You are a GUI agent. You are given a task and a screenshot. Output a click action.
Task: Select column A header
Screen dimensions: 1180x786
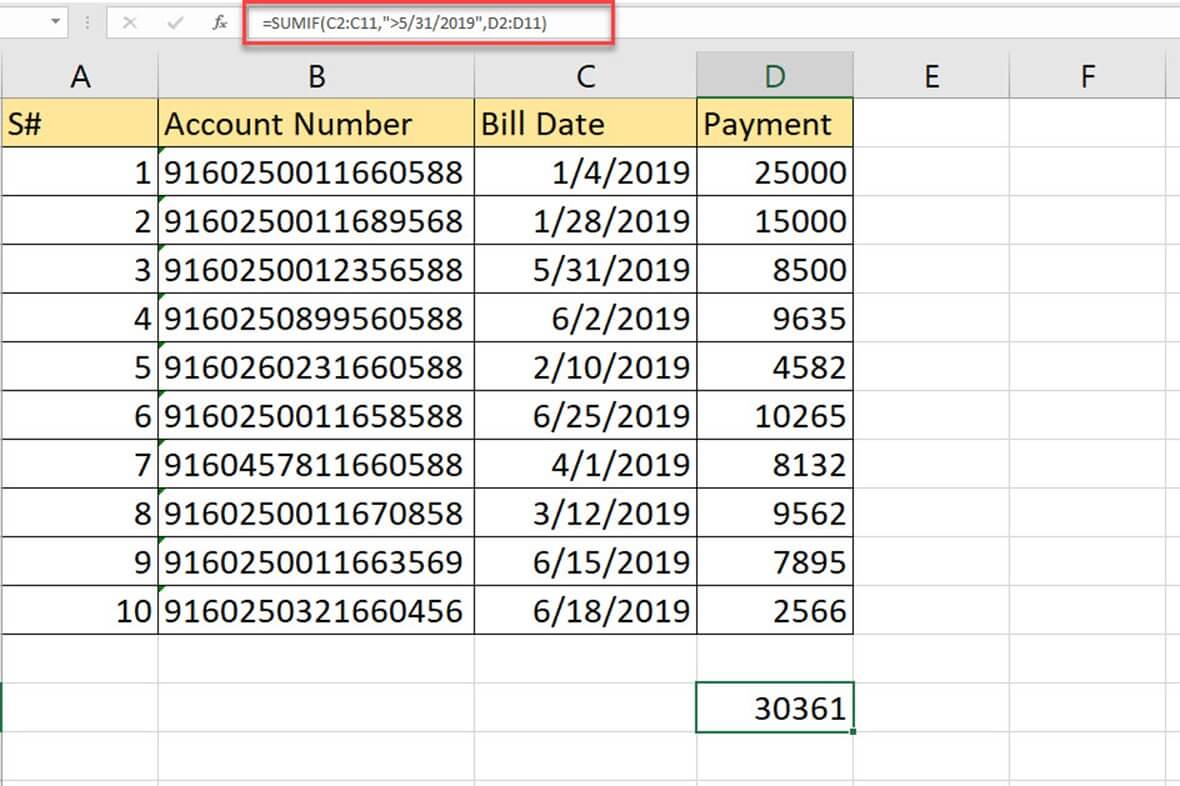(x=80, y=76)
